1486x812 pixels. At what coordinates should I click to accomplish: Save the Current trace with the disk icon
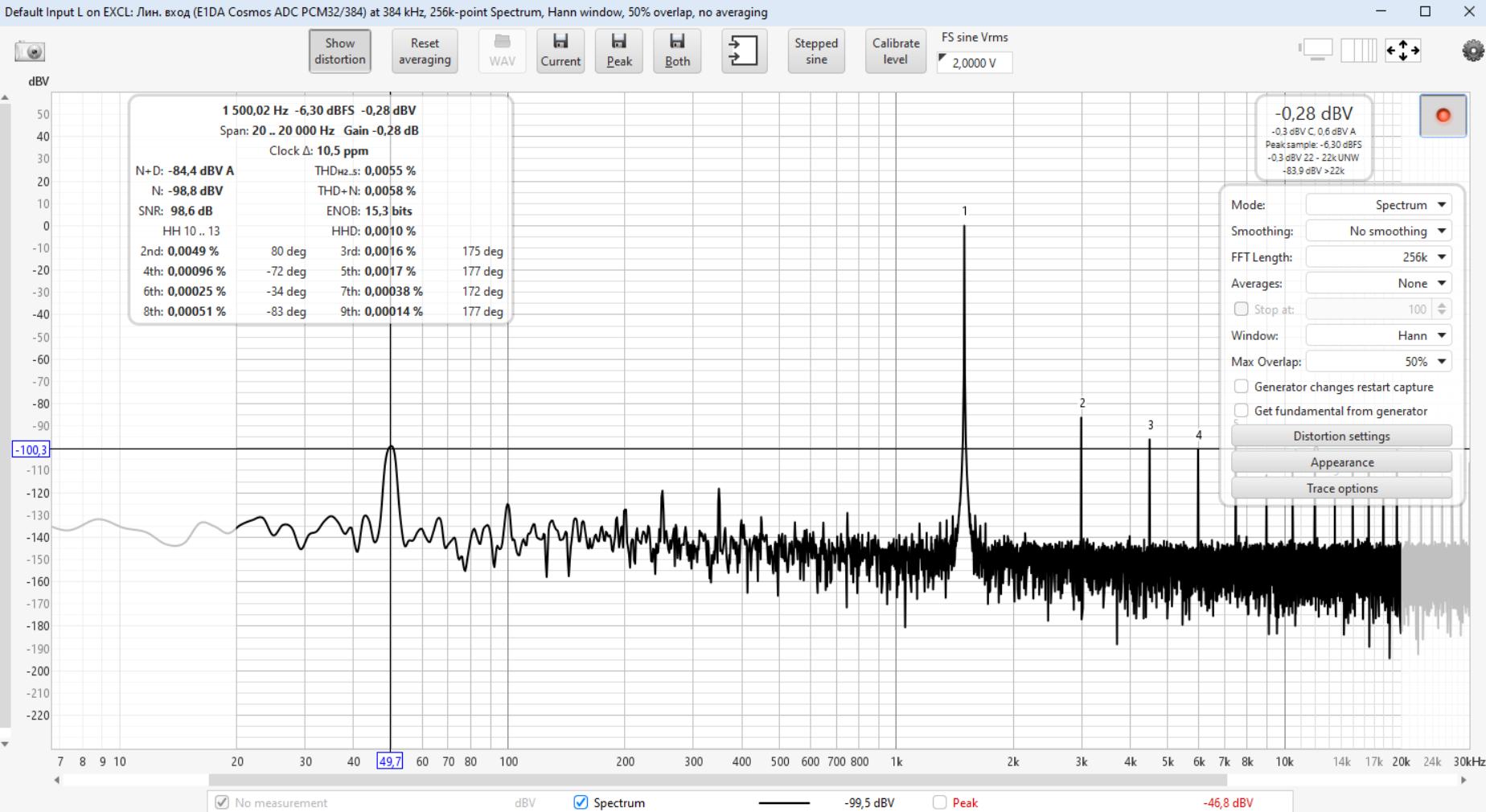click(x=560, y=51)
